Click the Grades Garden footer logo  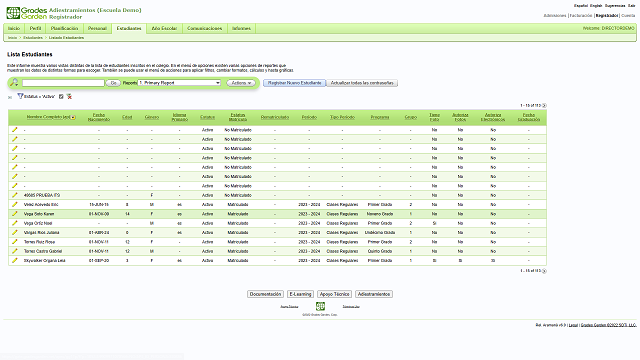point(320,306)
